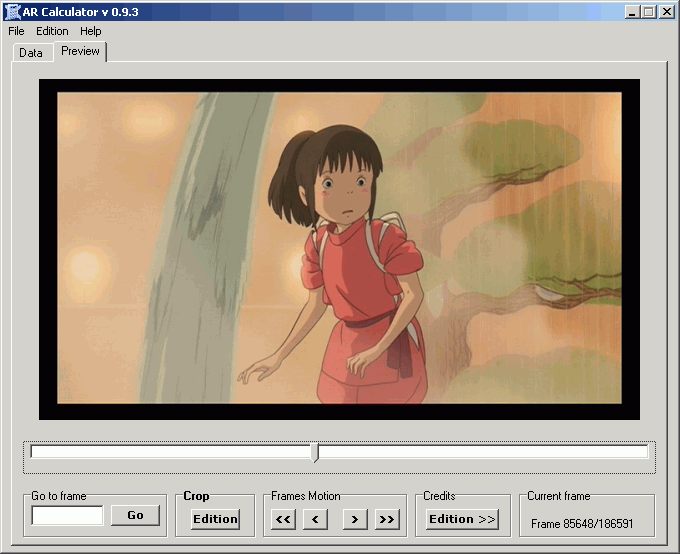Select the Preview tab

[80, 51]
